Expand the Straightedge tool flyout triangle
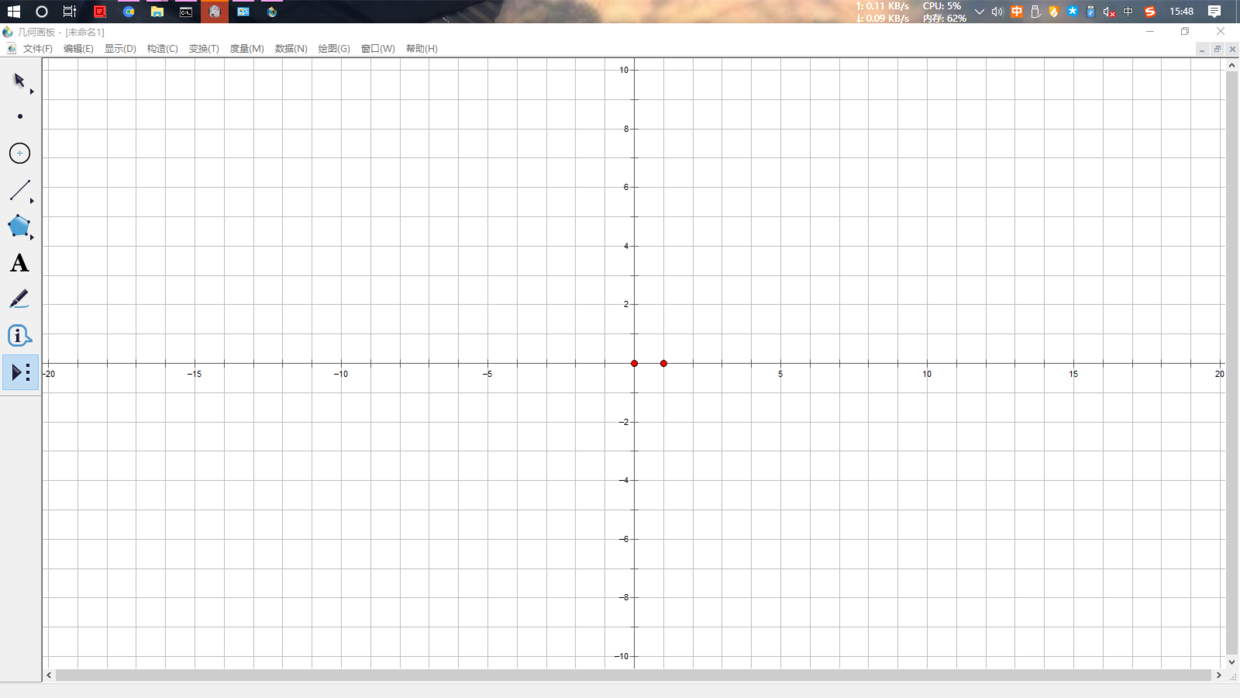1240x698 pixels. click(x=32, y=201)
